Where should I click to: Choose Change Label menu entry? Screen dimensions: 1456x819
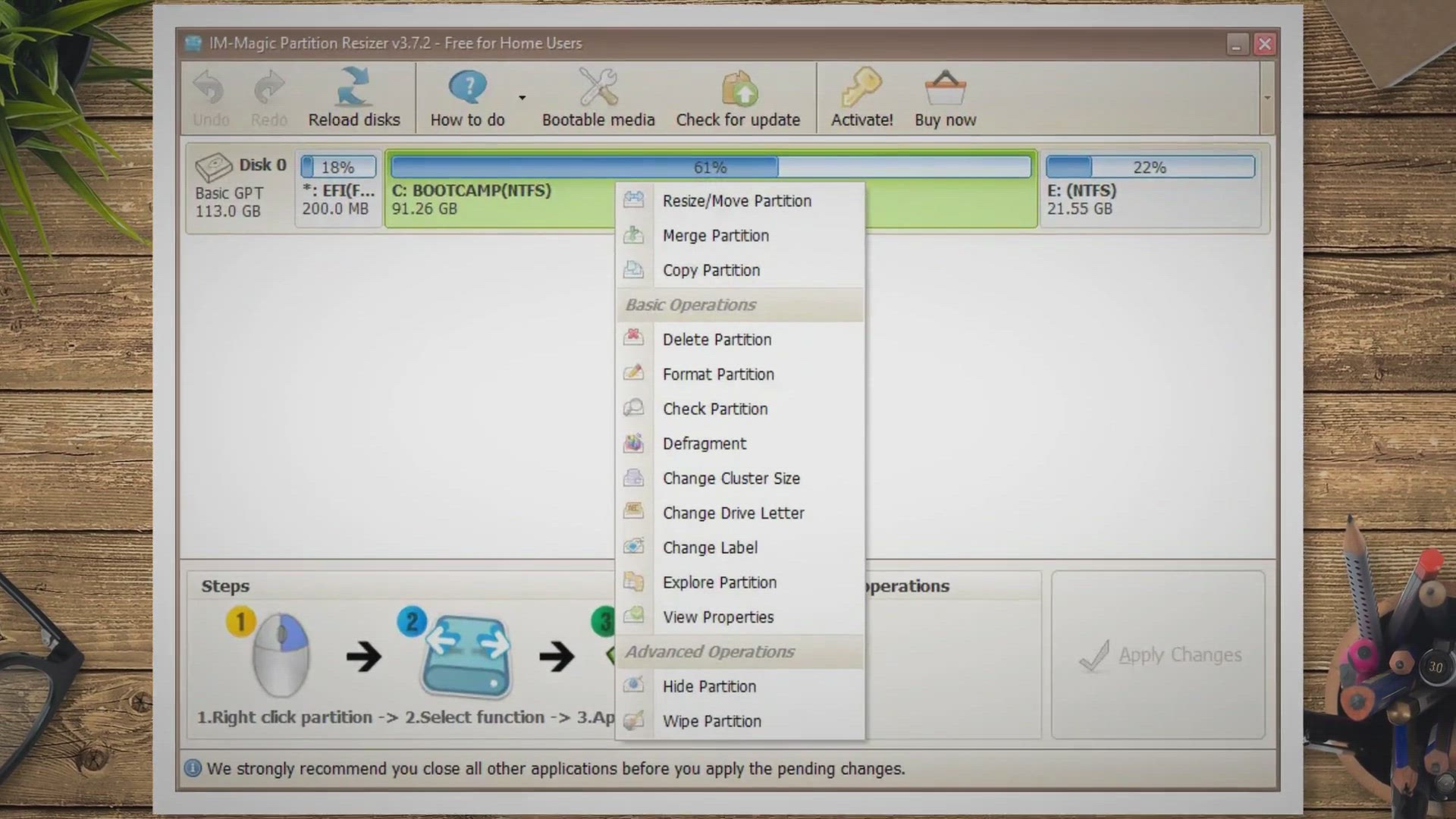[739, 548]
